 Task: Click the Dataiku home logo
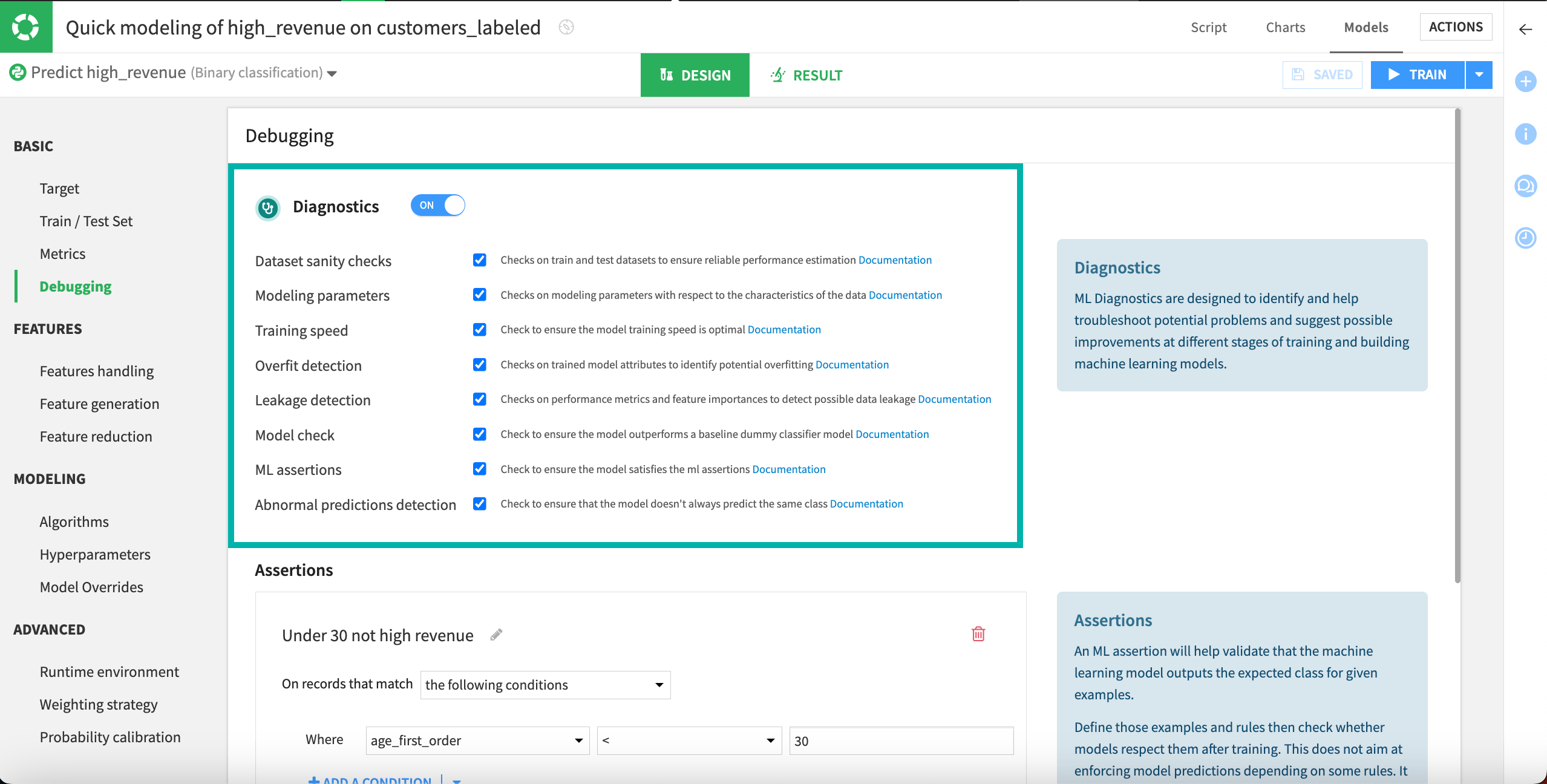tap(25, 26)
